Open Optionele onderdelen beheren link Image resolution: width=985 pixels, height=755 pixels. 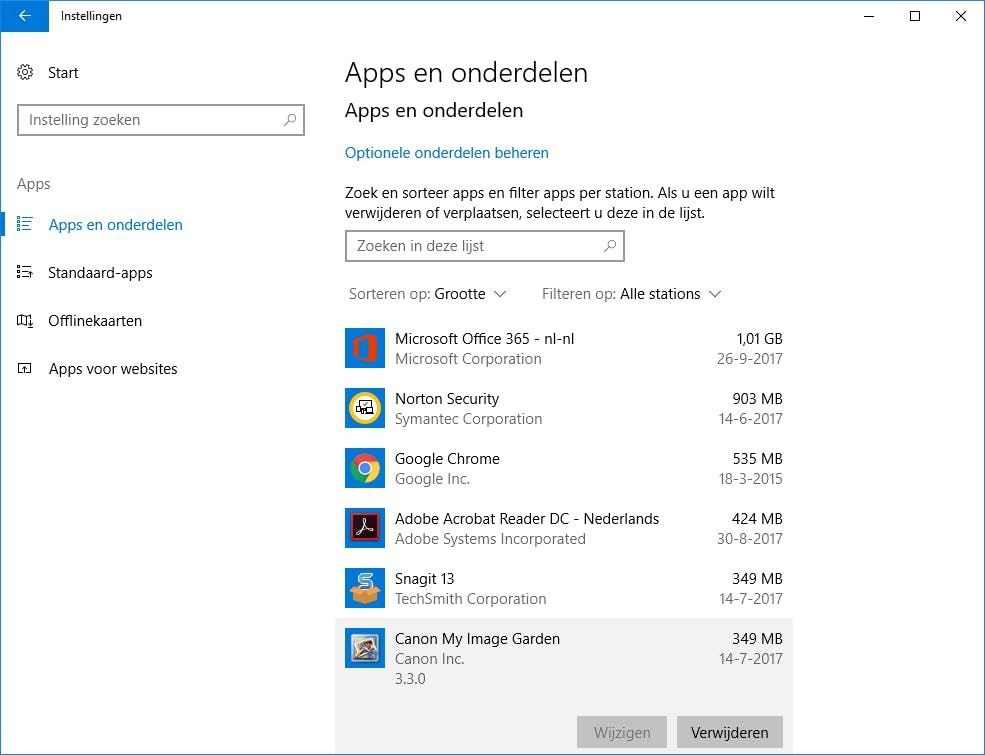tap(447, 153)
